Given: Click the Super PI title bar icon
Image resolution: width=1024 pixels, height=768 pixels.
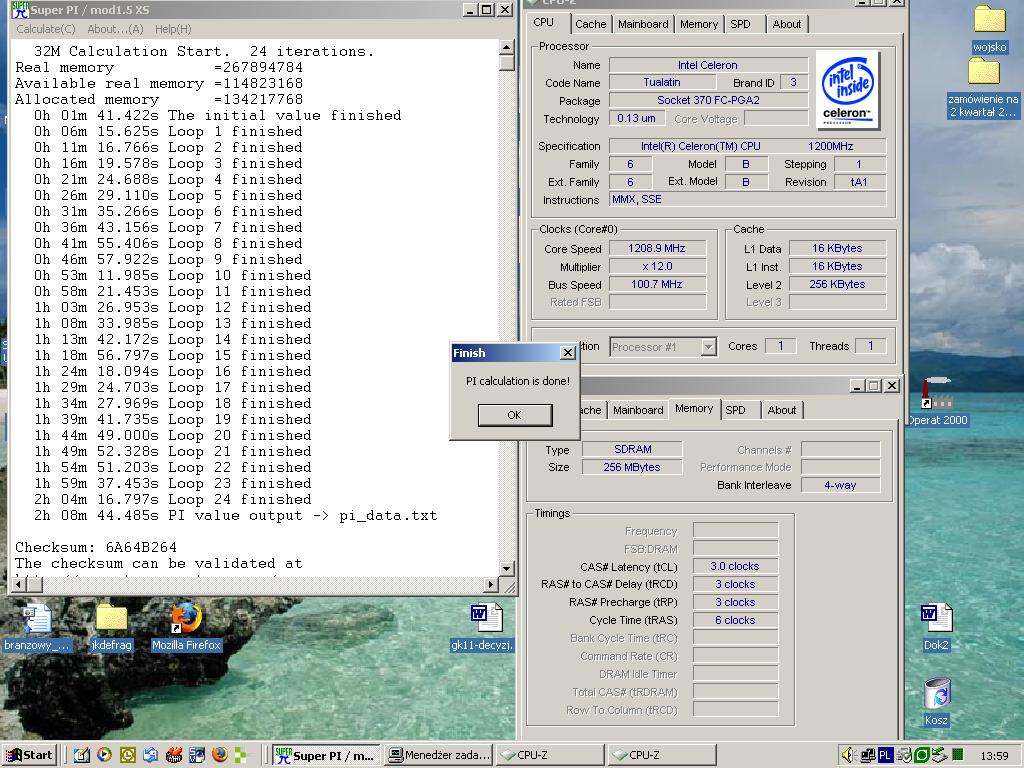Looking at the screenshot, I should [20, 10].
